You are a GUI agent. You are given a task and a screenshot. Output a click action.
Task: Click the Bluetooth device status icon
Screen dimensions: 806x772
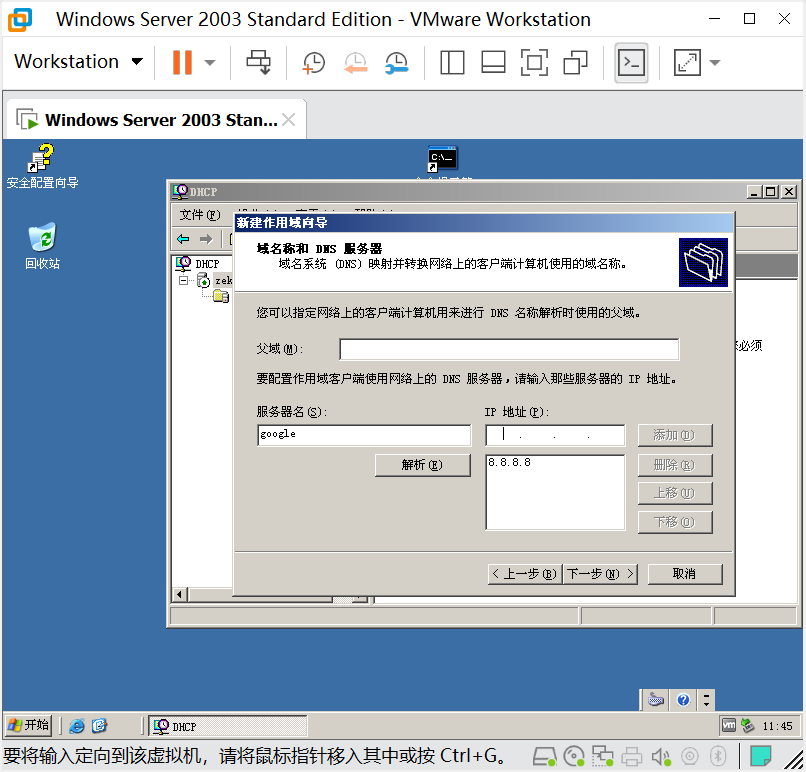pos(718,756)
